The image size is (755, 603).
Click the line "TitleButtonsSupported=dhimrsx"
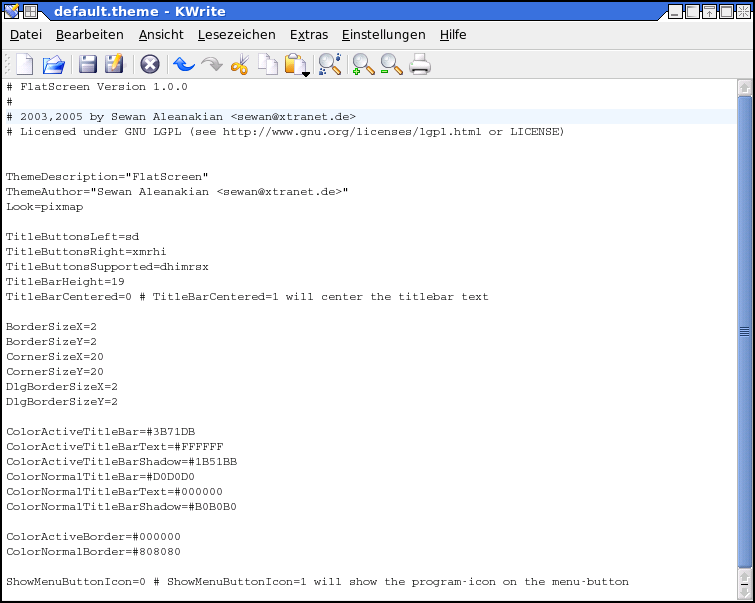tap(107, 266)
